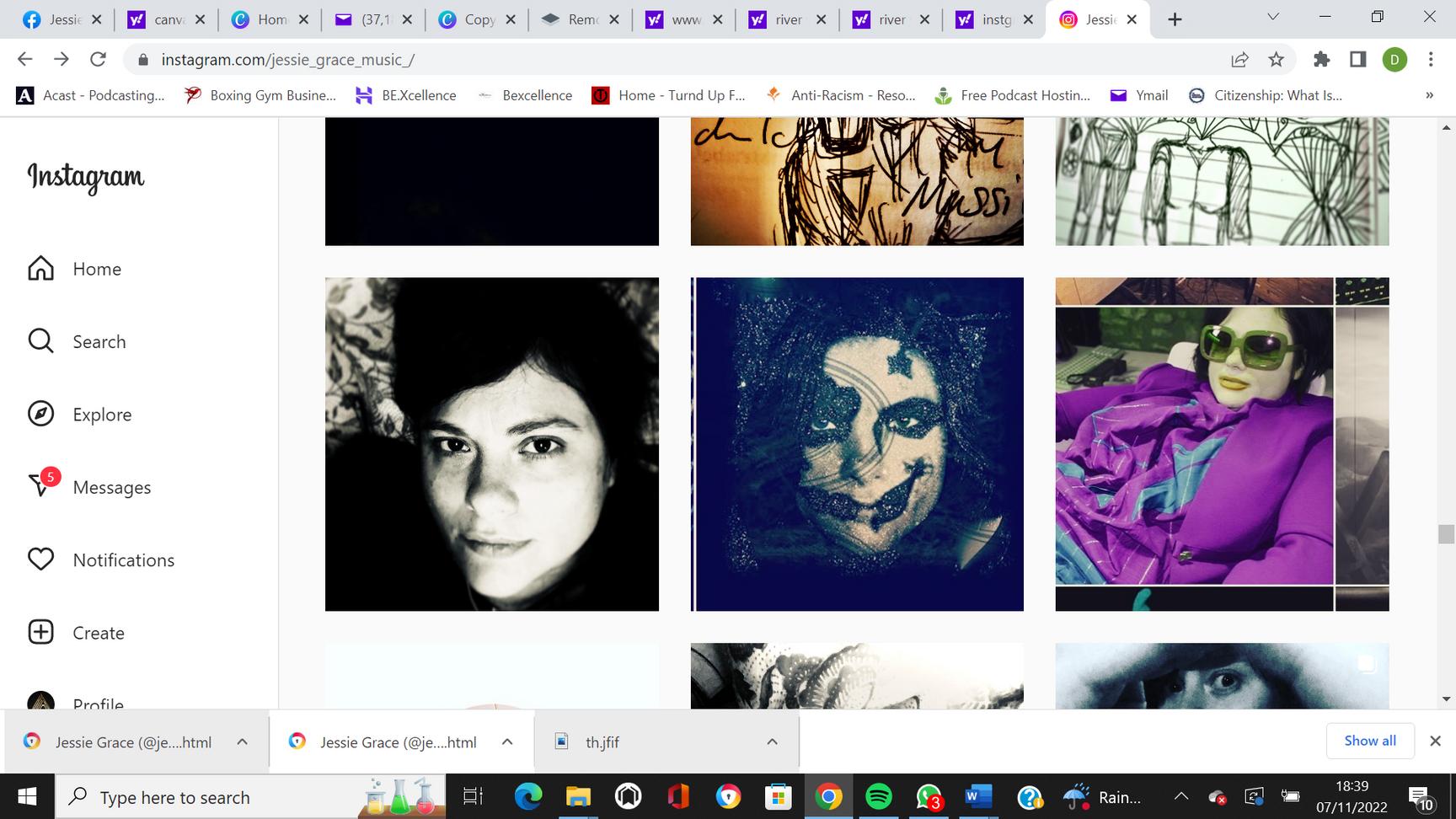Open the green line drawing post

point(1222,181)
